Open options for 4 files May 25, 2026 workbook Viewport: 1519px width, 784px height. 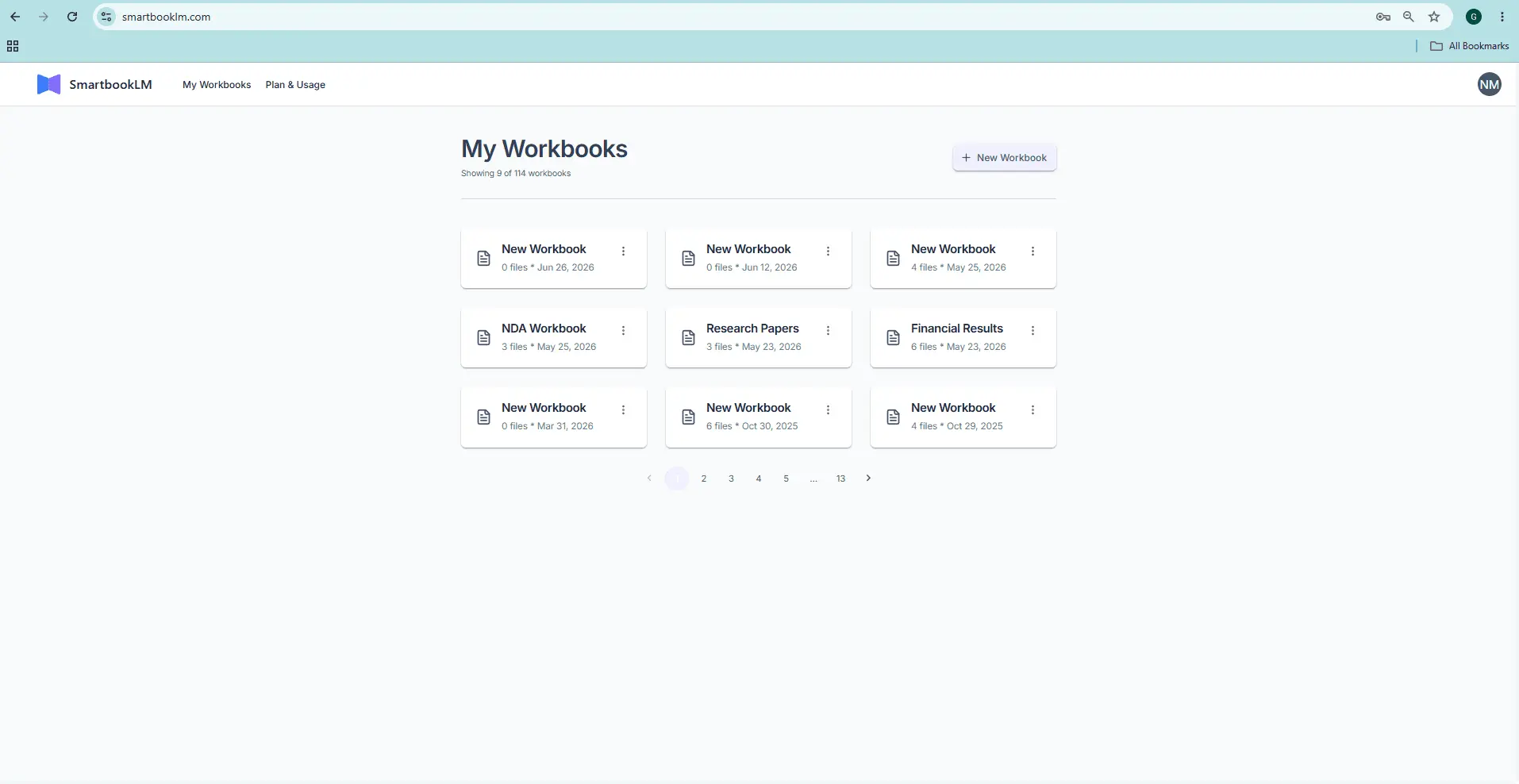click(1033, 251)
